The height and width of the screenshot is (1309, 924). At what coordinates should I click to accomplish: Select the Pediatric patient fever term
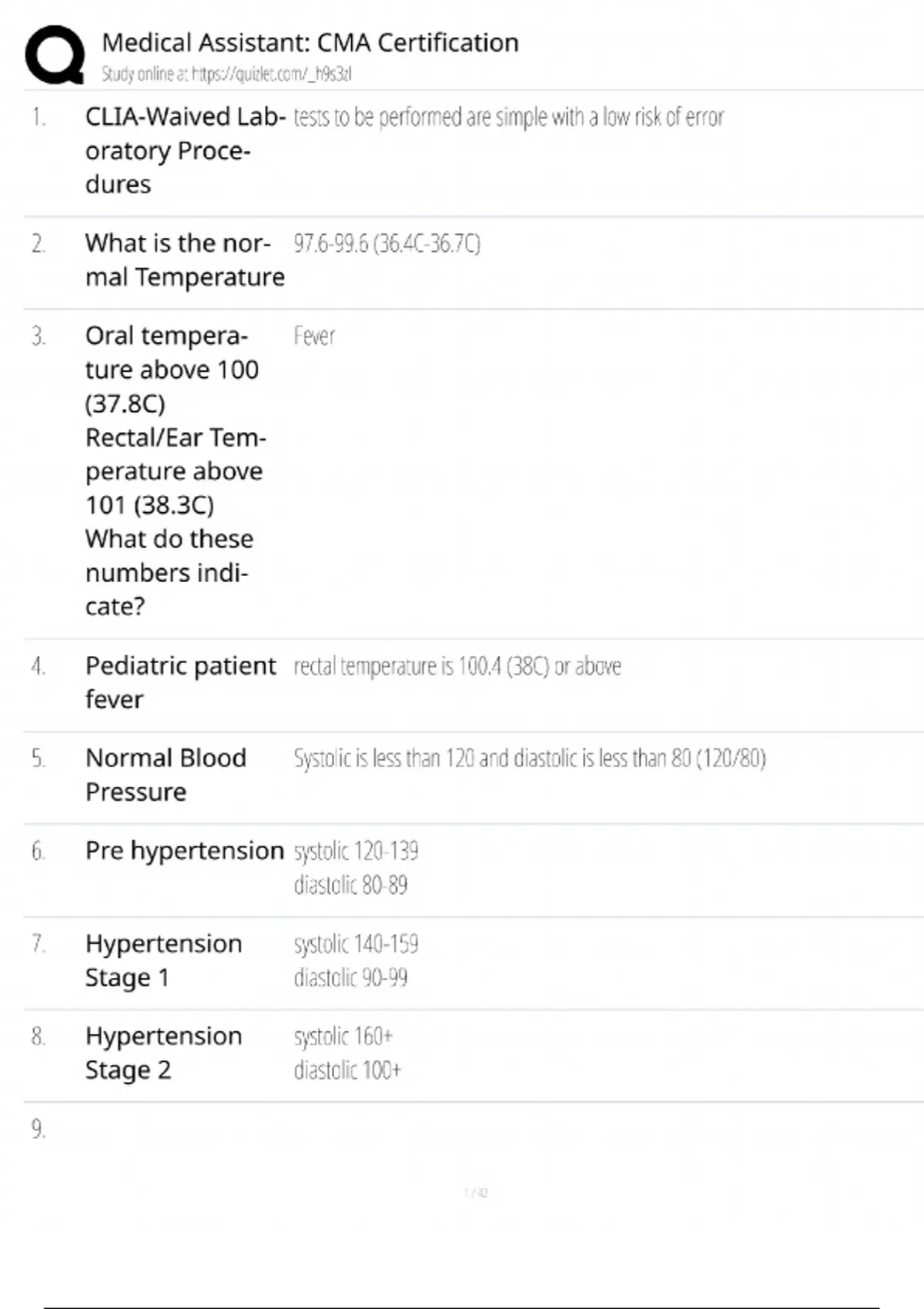pos(180,682)
